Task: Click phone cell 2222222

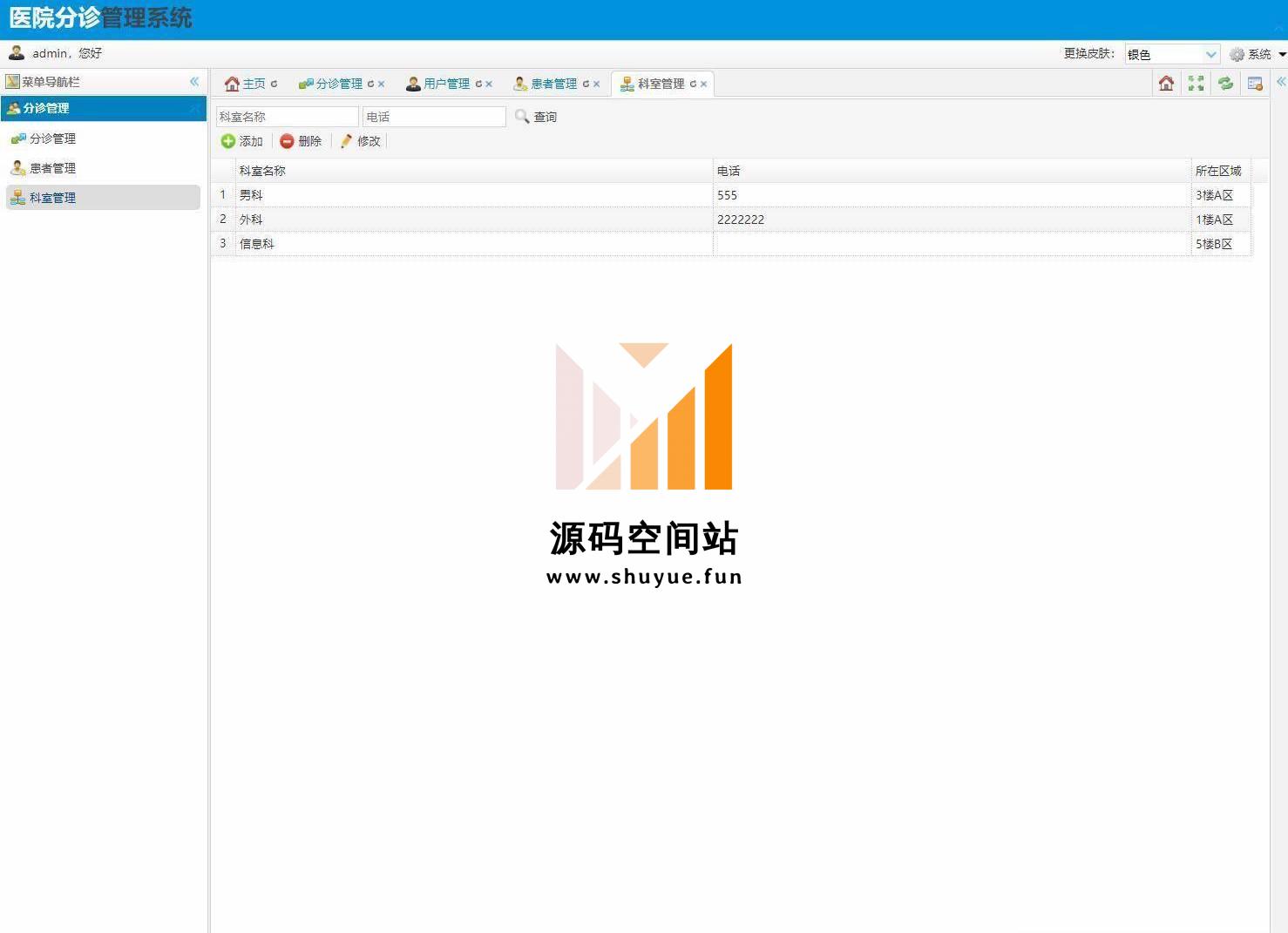Action: point(952,220)
